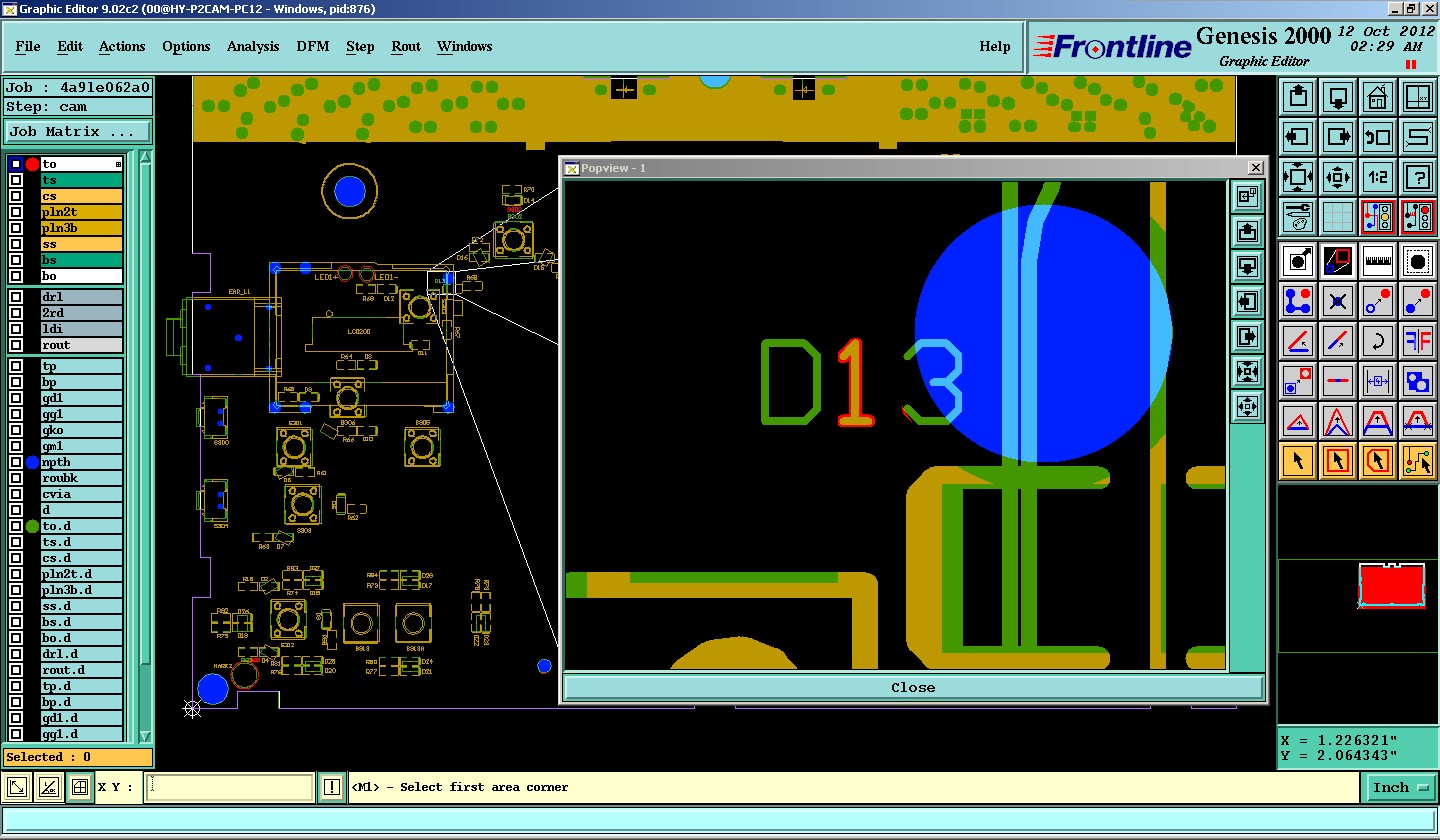Click the Popview topmost window-link icon
This screenshot has width=1440, height=840.
pos(1247,196)
